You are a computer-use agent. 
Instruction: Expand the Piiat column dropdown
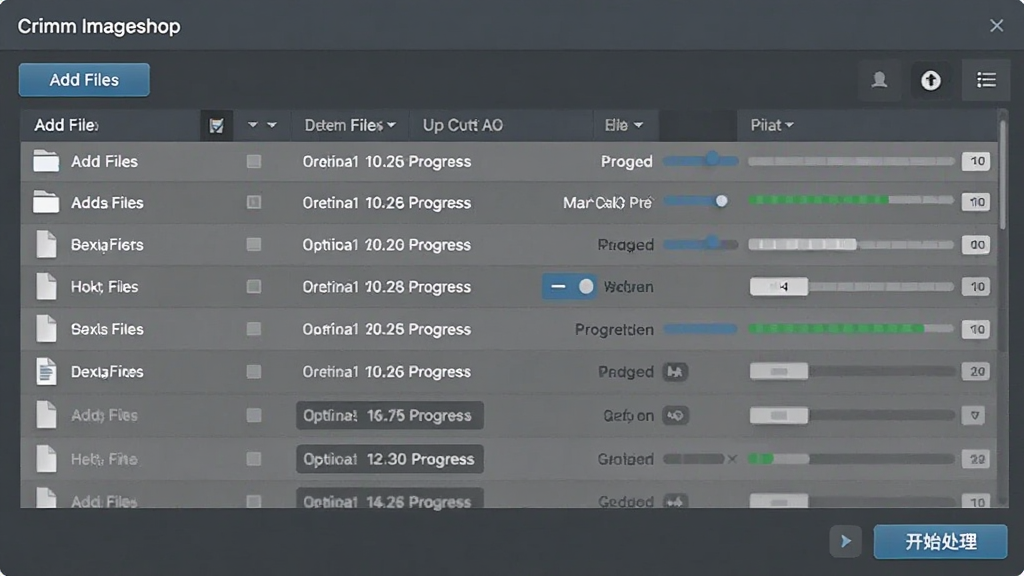point(772,125)
